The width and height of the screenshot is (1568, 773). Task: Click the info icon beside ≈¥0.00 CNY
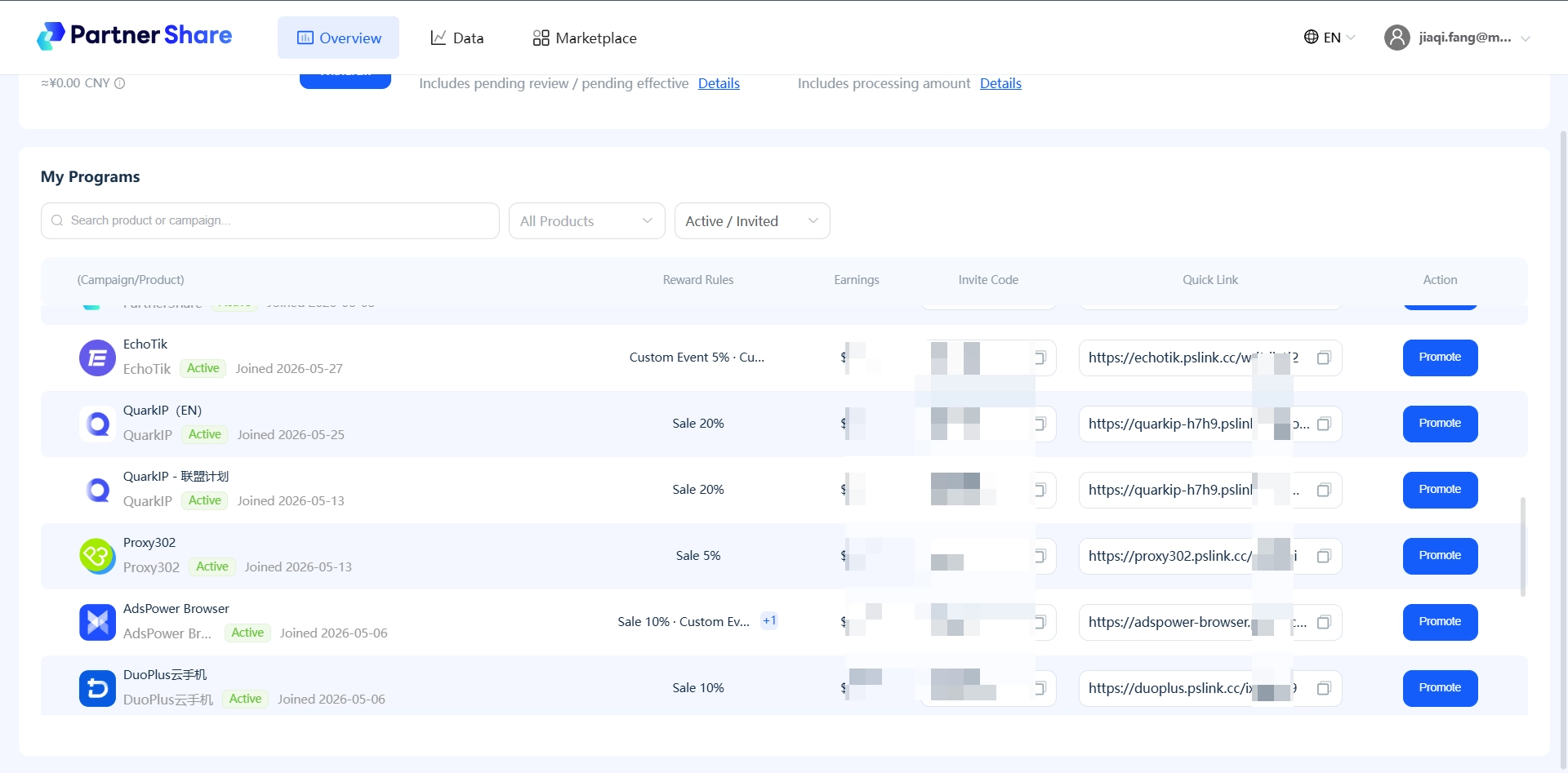pos(119,83)
